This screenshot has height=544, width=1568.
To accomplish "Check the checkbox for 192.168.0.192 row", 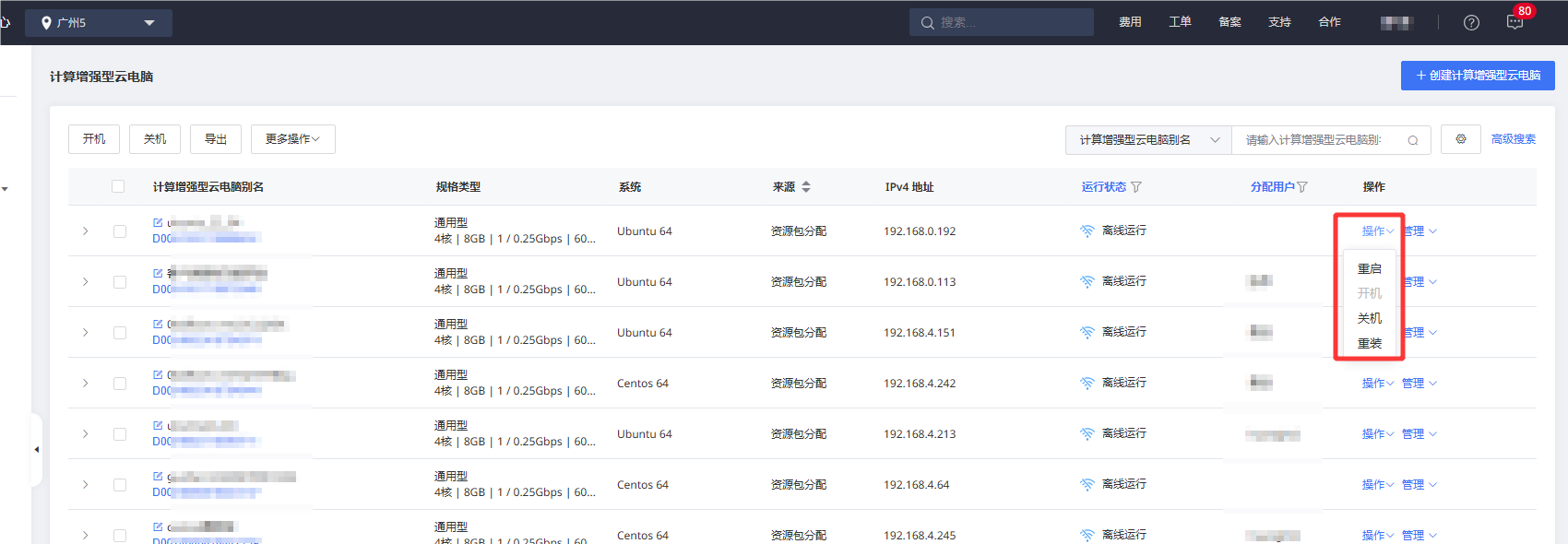I will pos(120,231).
